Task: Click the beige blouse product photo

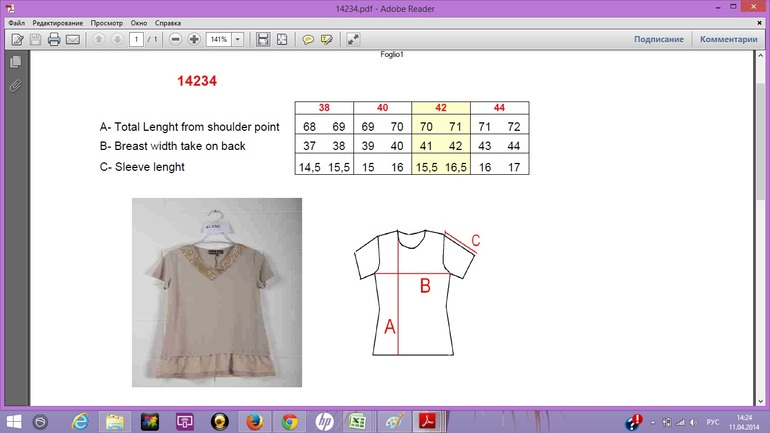Action: click(217, 293)
